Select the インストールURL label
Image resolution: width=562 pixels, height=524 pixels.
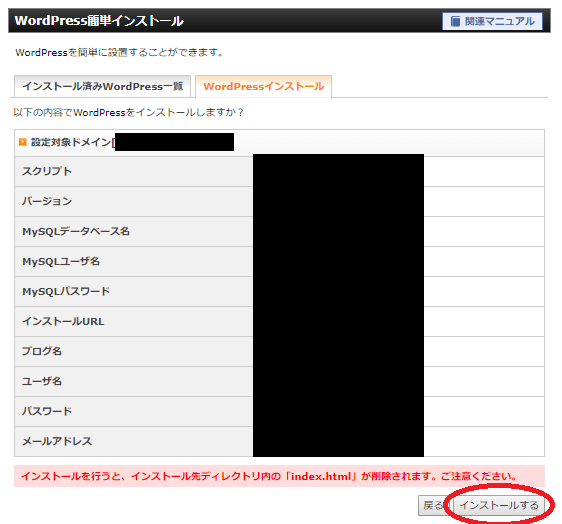(63, 321)
